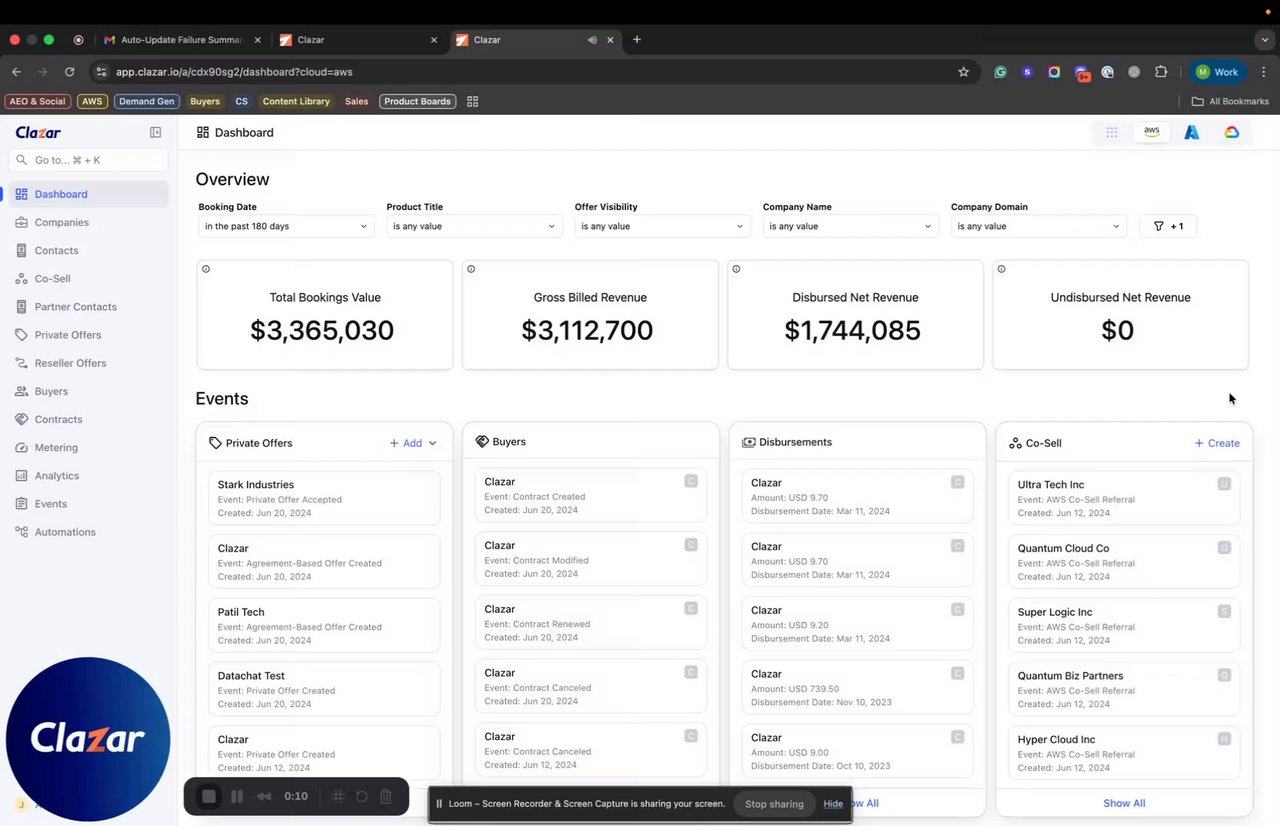Screen dimensions: 1280x826
Task: Show info for Gross Billed Revenue card
Action: point(471,269)
